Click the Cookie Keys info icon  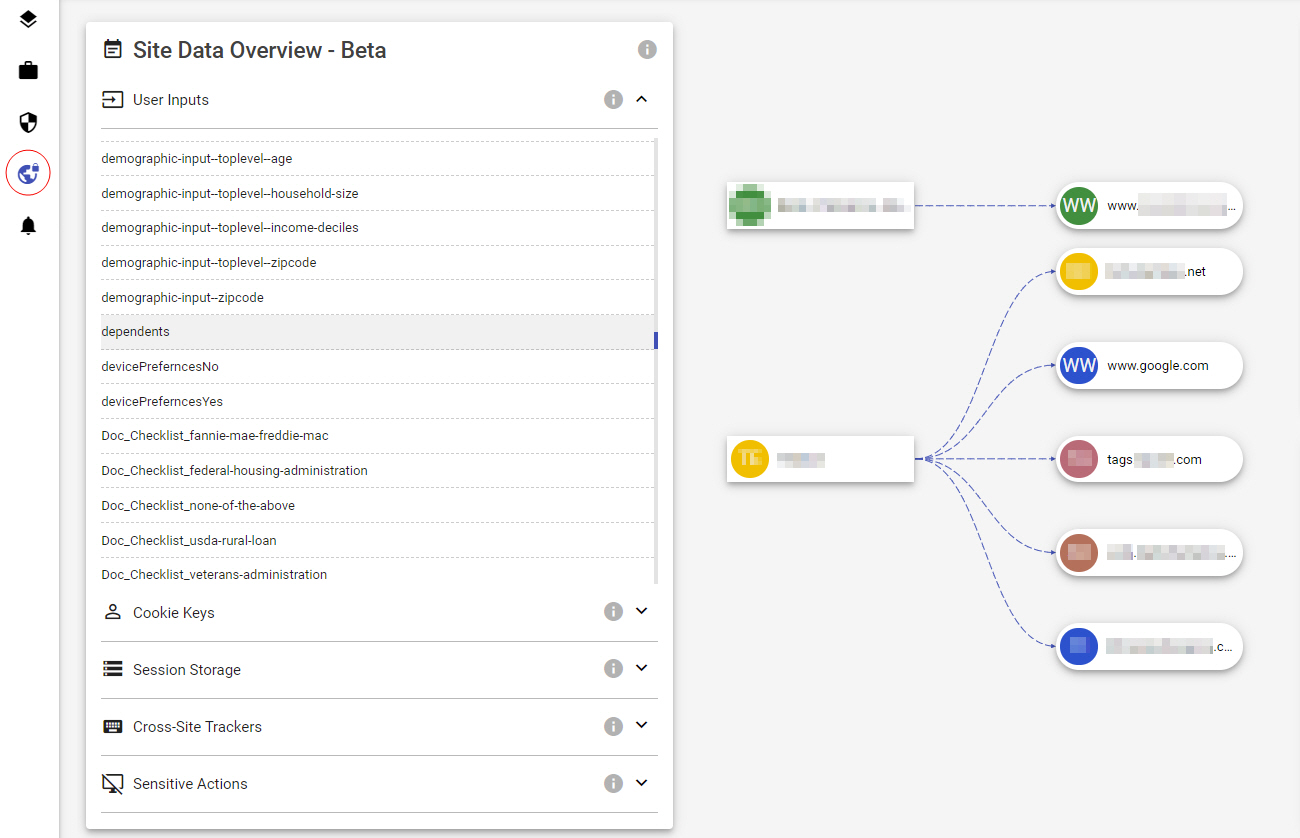coord(614,612)
